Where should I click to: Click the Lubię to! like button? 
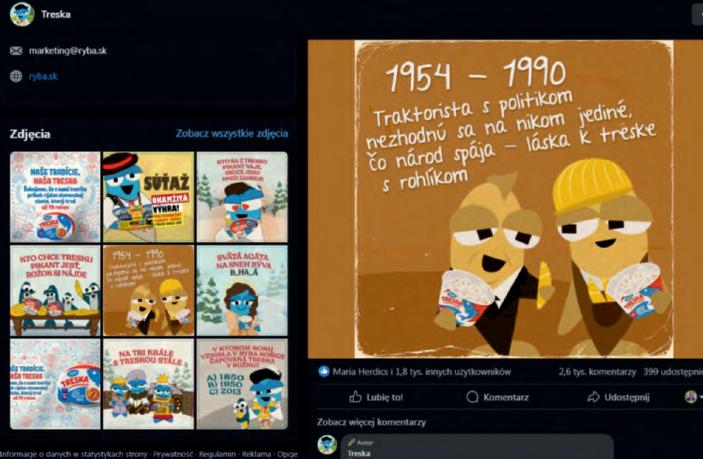point(376,397)
